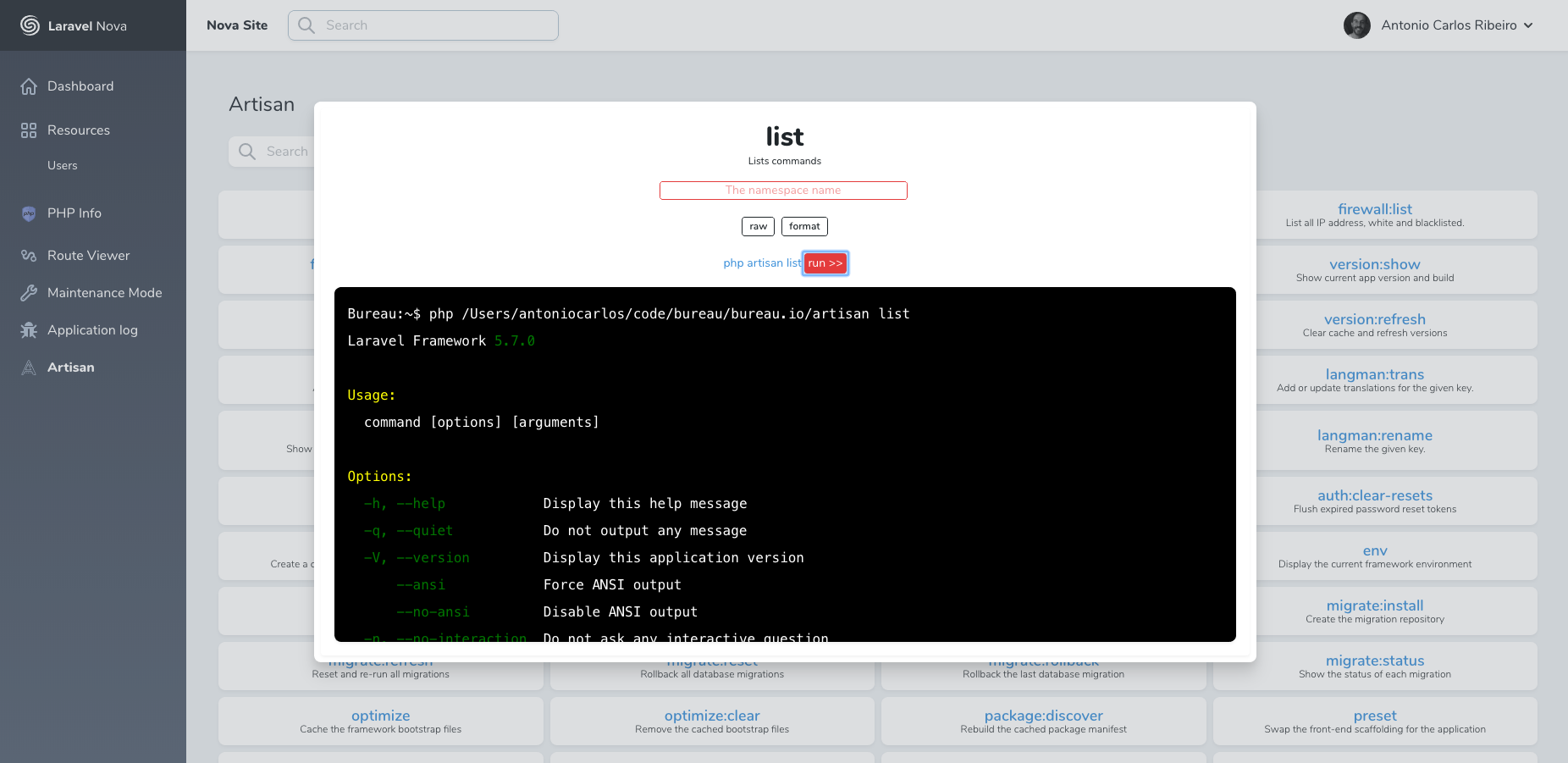Click the PHP Info shield icon
Viewport: 1568px width, 763px height.
click(x=29, y=213)
